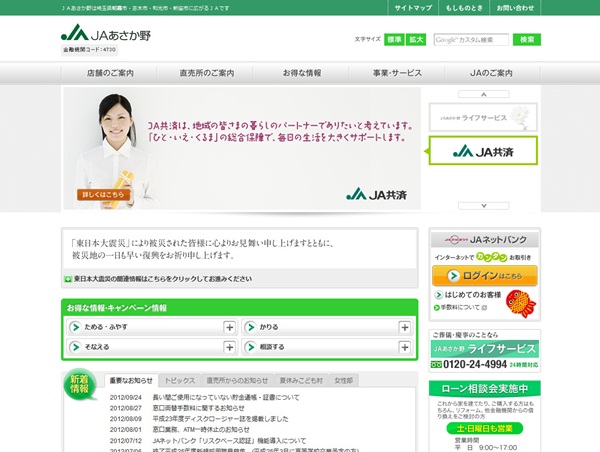The image size is (600, 452).
Task: Click the JAネットバンク header banner
Action: click(x=485, y=240)
